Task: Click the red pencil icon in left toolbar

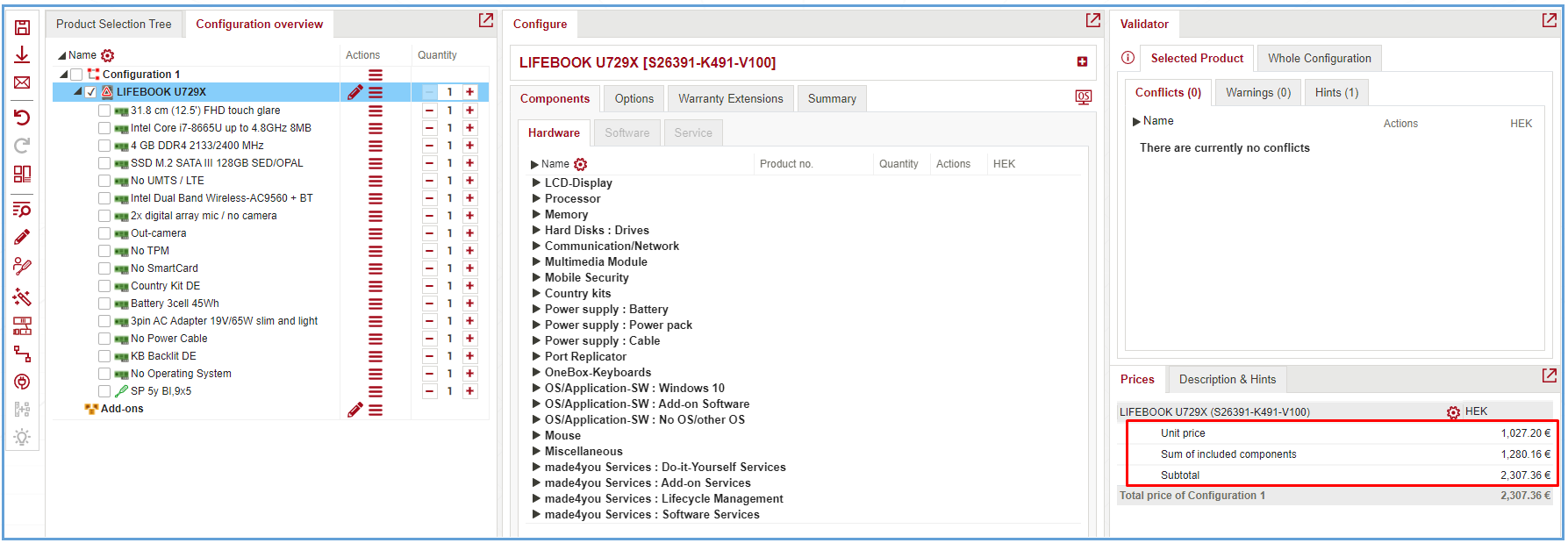Action: click(22, 237)
